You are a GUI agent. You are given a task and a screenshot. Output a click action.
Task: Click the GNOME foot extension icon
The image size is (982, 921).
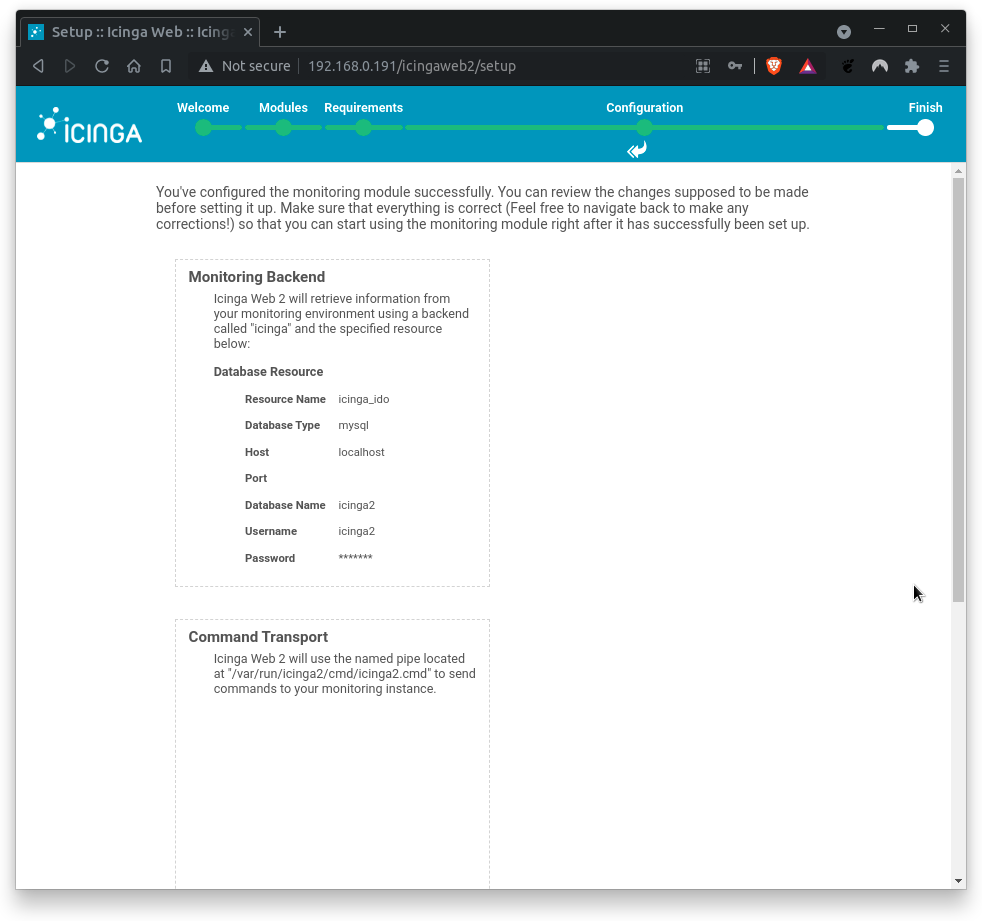847,65
